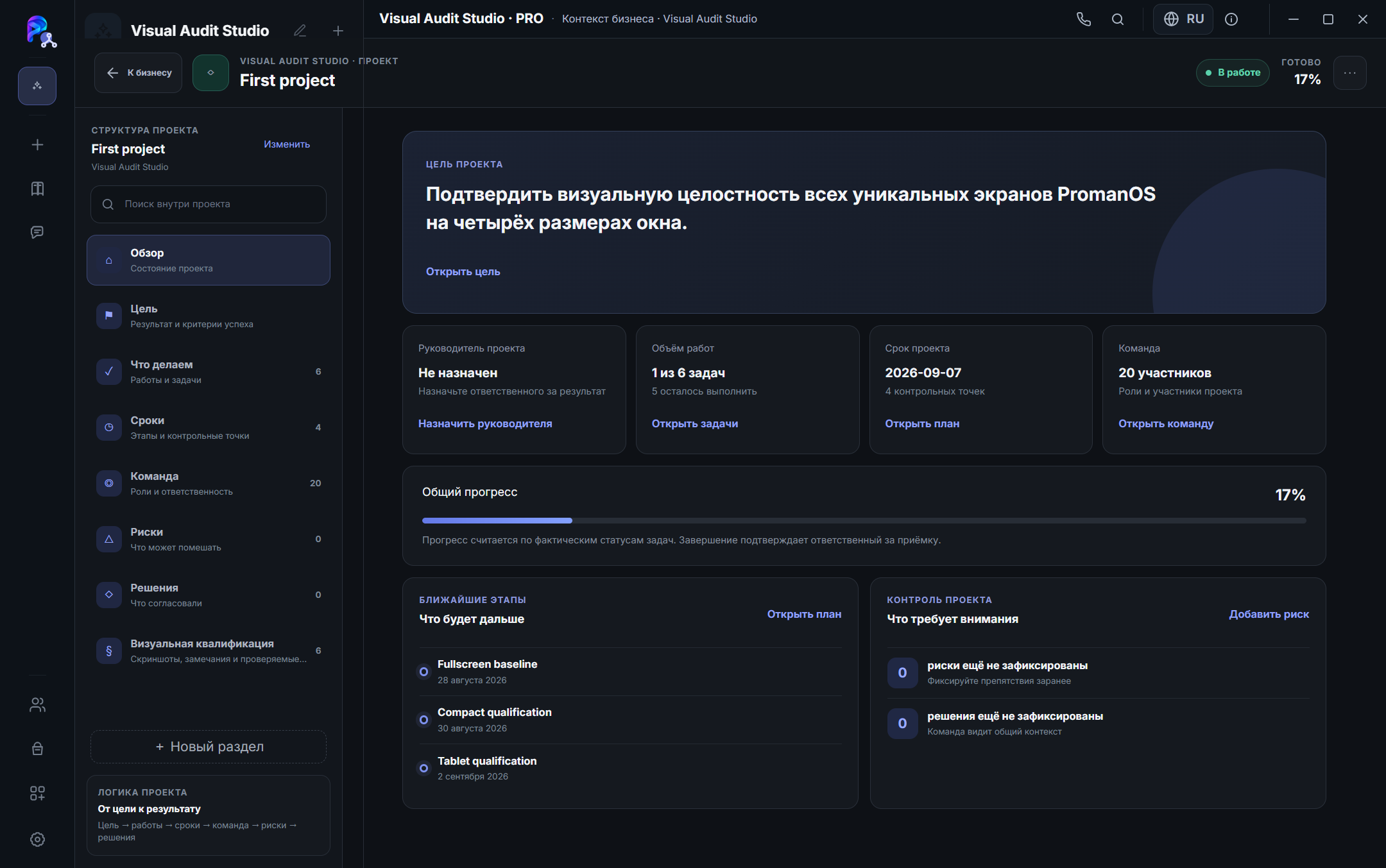Click Открыть команду link

point(1166,423)
